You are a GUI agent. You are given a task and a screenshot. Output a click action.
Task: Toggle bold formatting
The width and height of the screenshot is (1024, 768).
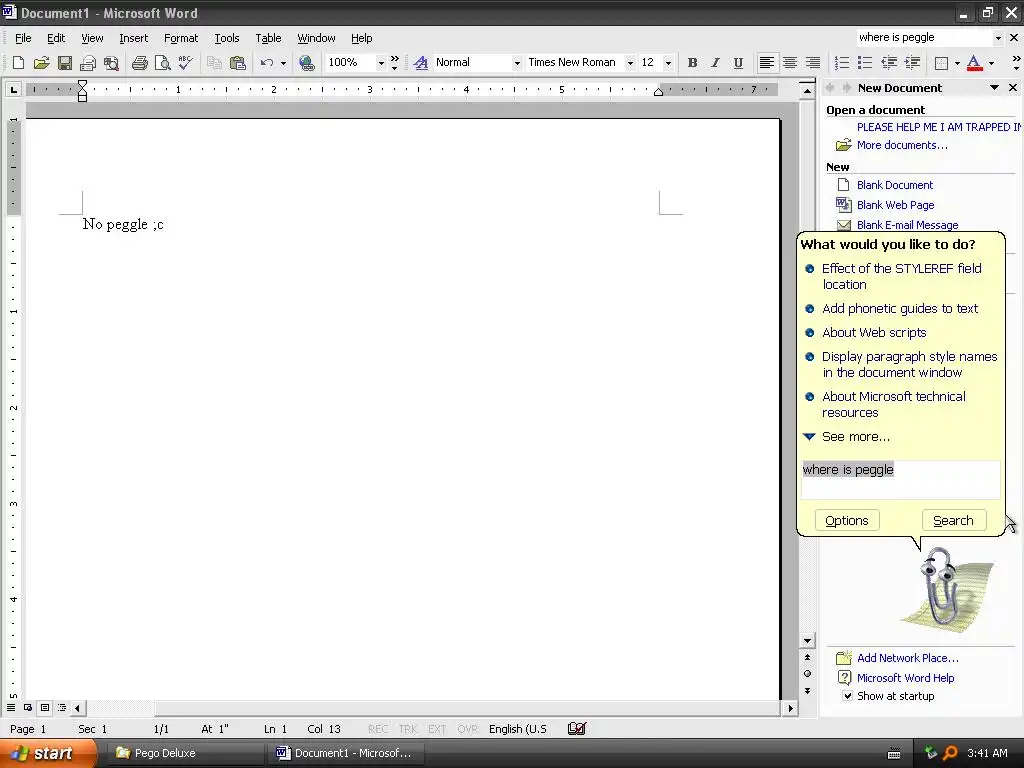pos(692,63)
